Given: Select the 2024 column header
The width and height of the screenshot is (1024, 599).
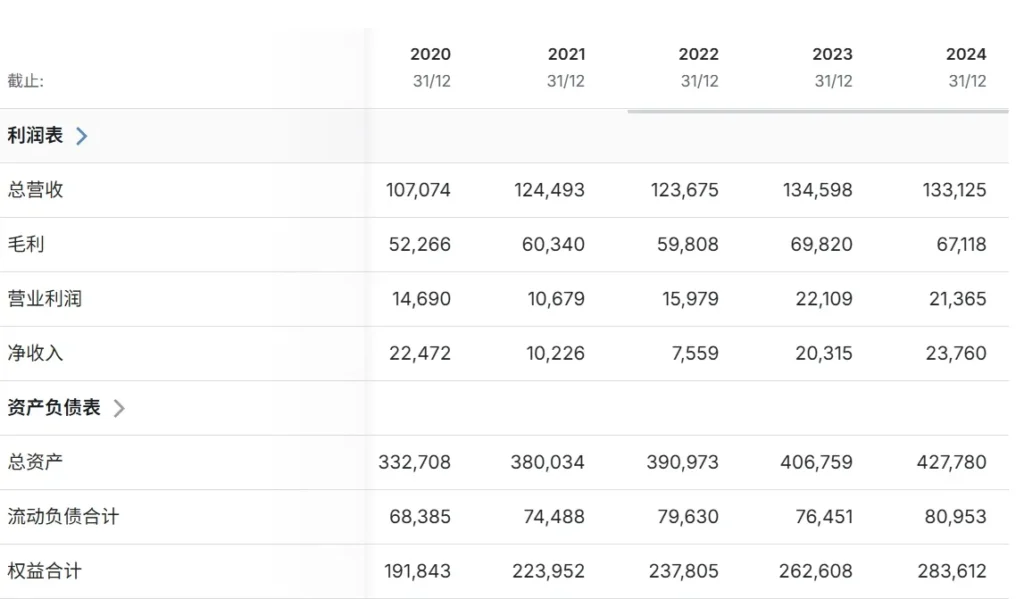Looking at the screenshot, I should point(966,54).
